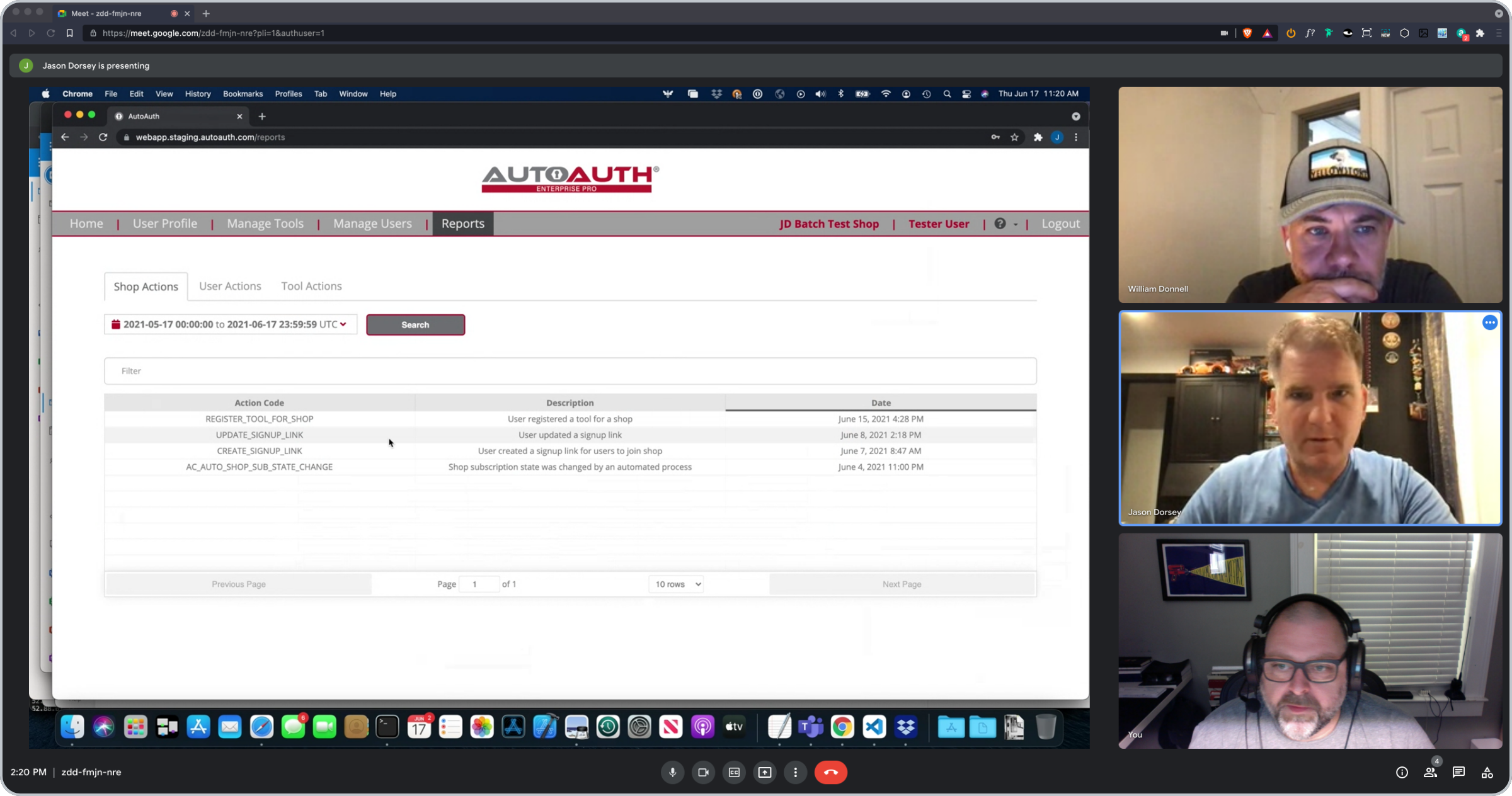Screen dimensions: 1512x796
Task: Open the Activities icon
Action: coord(1487,772)
